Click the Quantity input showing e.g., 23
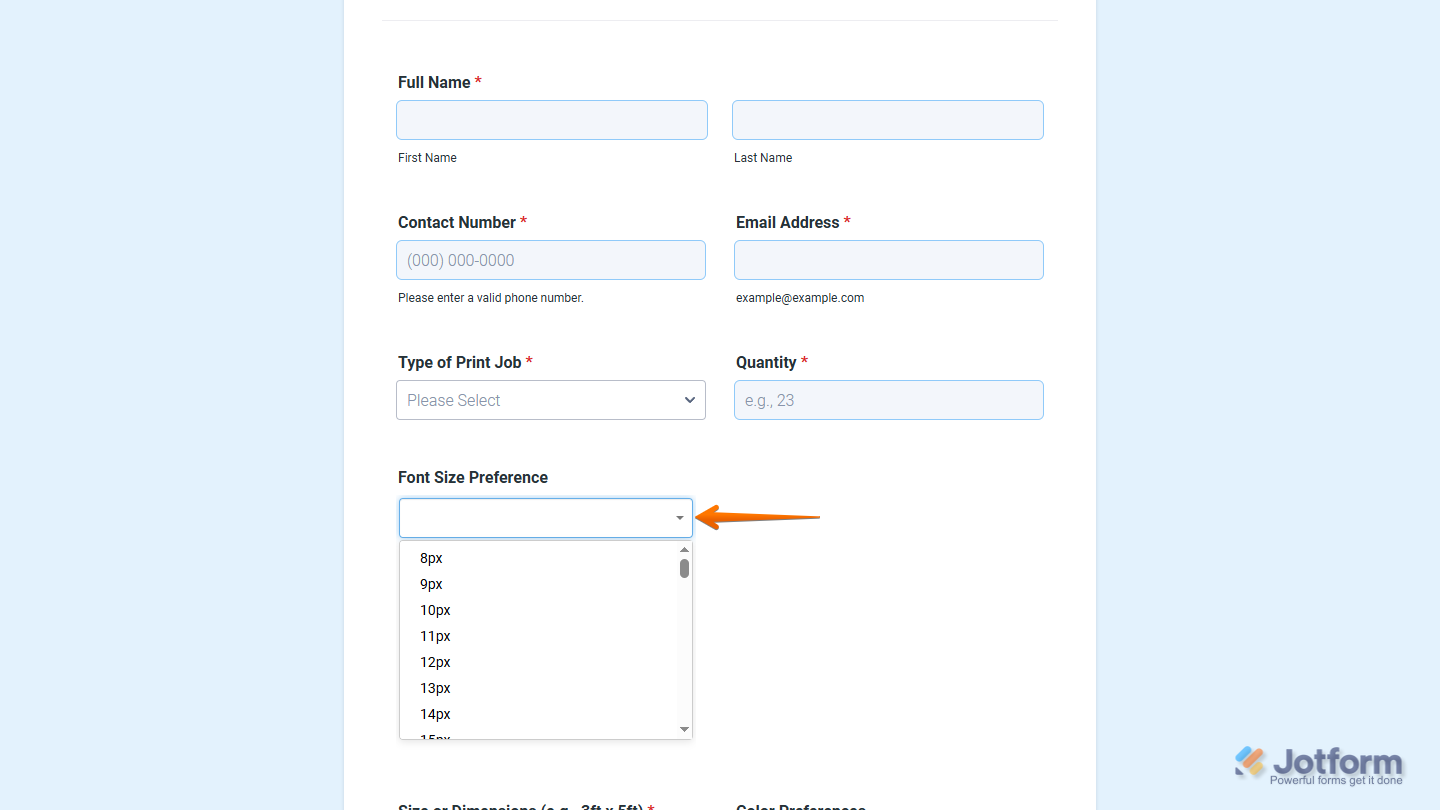The image size is (1440, 810). [887, 399]
